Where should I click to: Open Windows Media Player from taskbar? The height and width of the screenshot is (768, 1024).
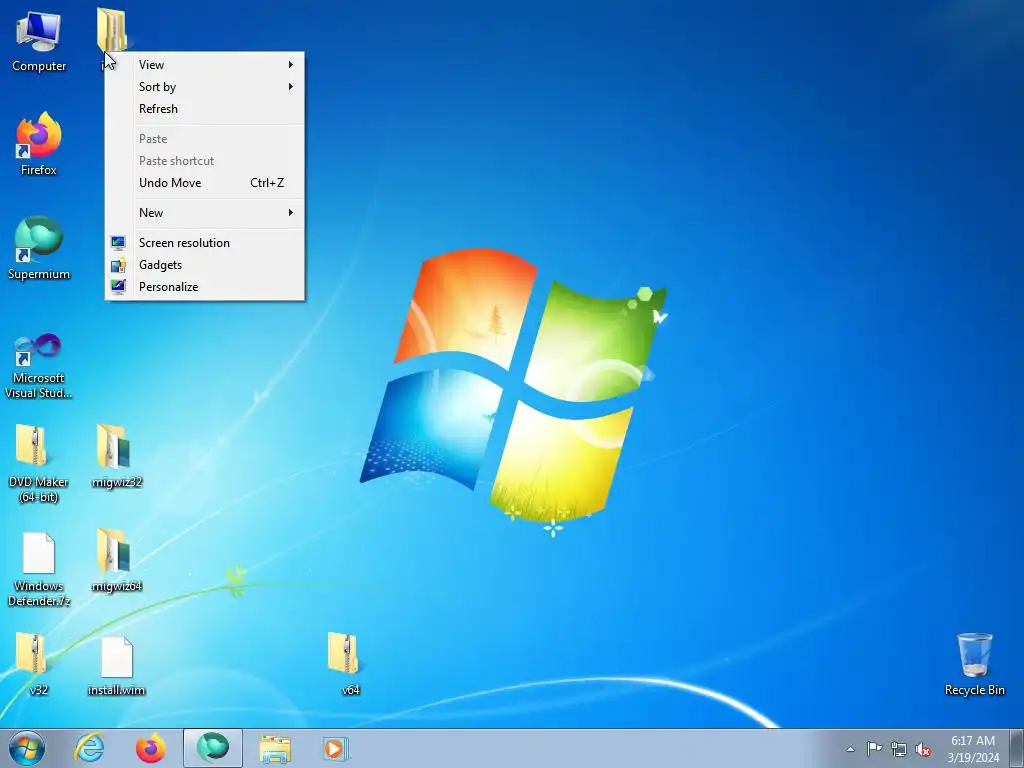tap(337, 748)
